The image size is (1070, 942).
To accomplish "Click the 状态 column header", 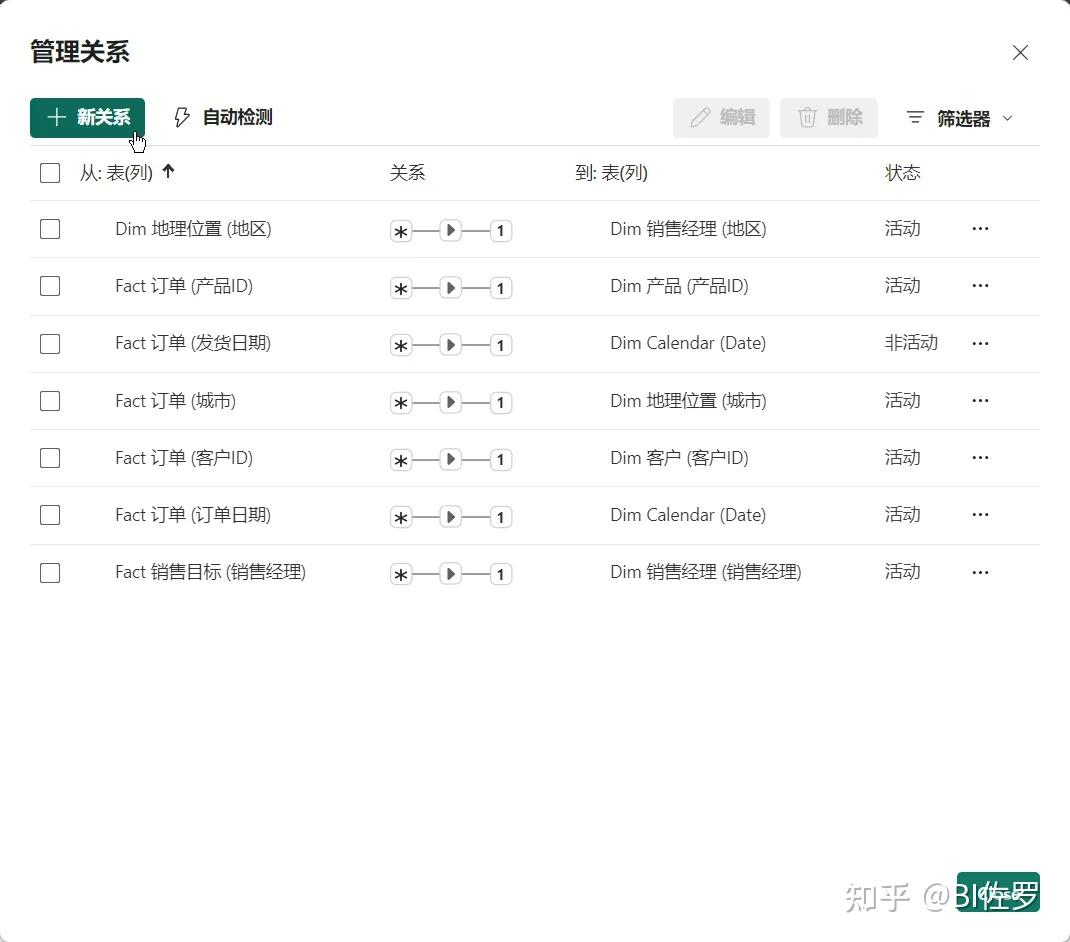I will [x=902, y=173].
